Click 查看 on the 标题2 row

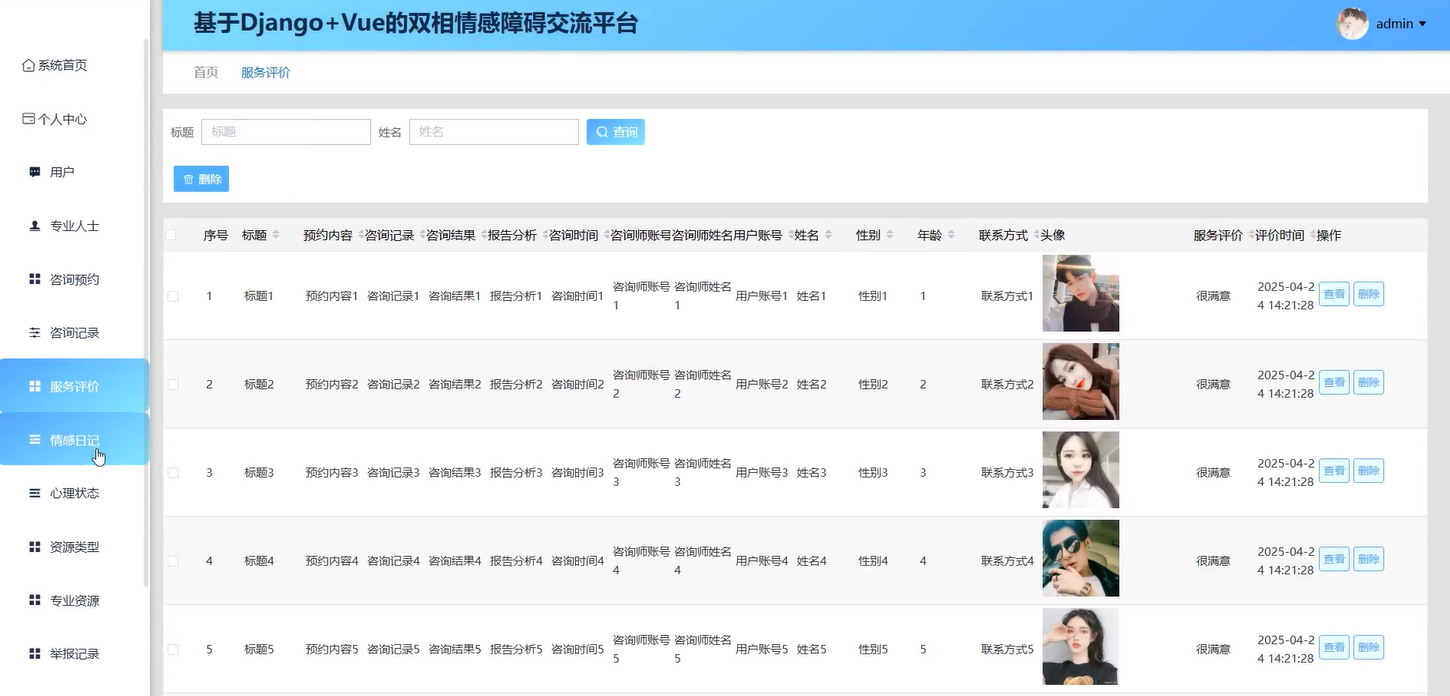(x=1334, y=382)
